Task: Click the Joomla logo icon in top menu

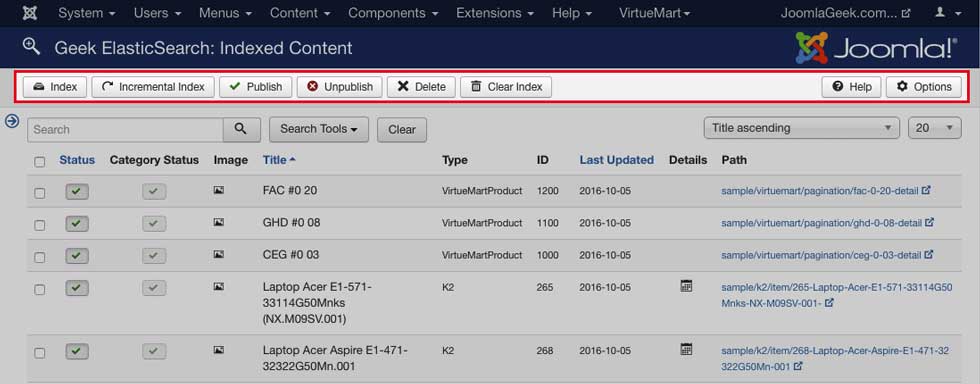Action: pyautogui.click(x=29, y=13)
